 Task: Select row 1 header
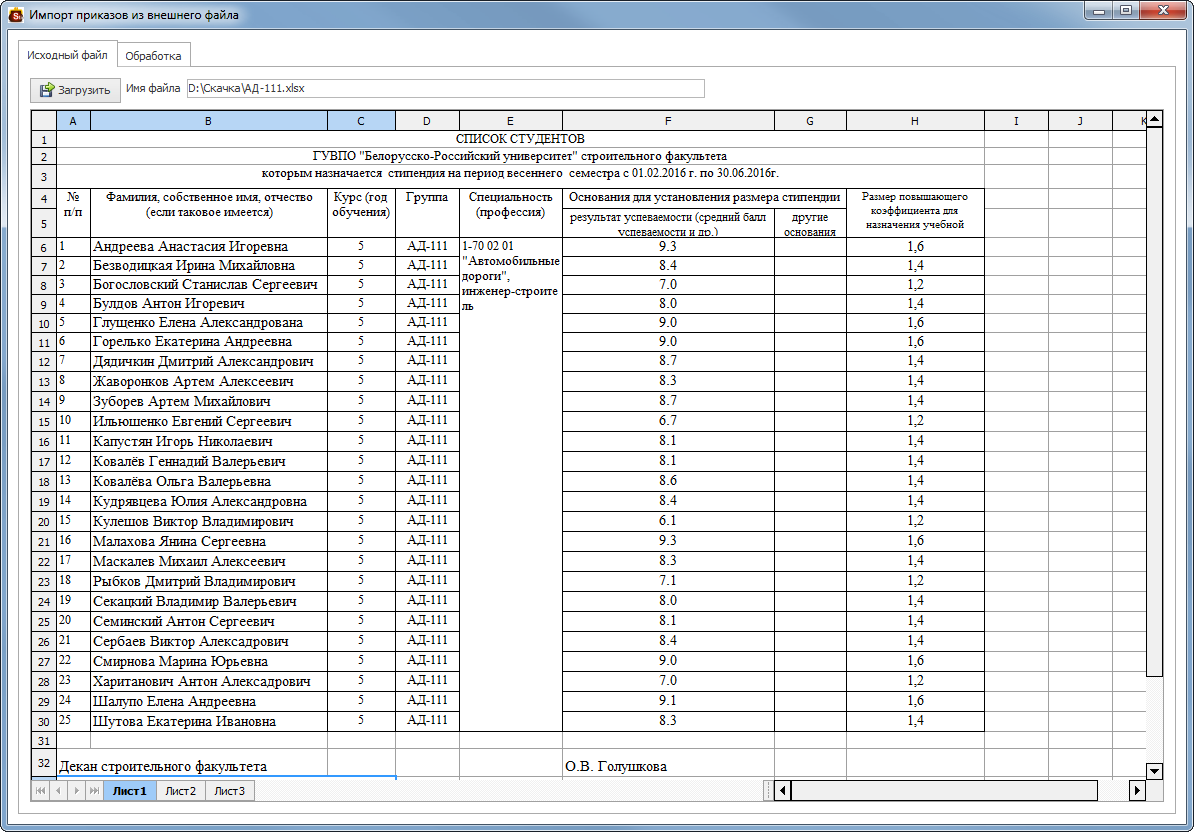pyautogui.click(x=44, y=139)
